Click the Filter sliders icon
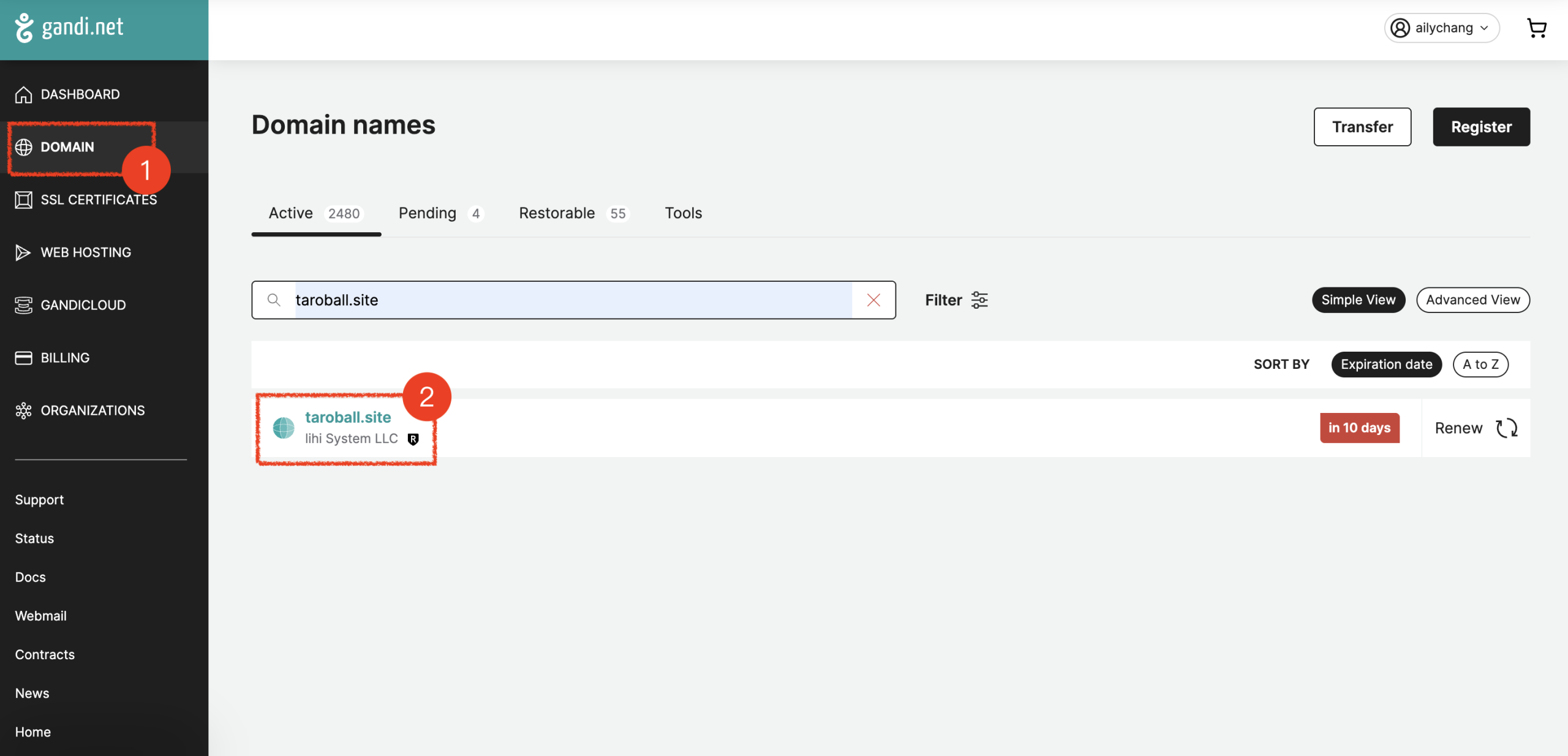This screenshot has height=756, width=1568. 979,300
